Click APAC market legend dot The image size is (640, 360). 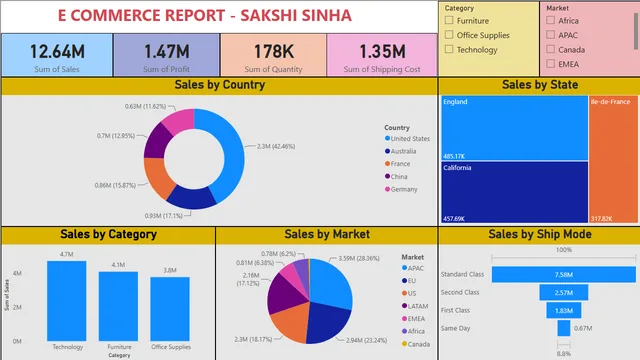tap(404, 268)
